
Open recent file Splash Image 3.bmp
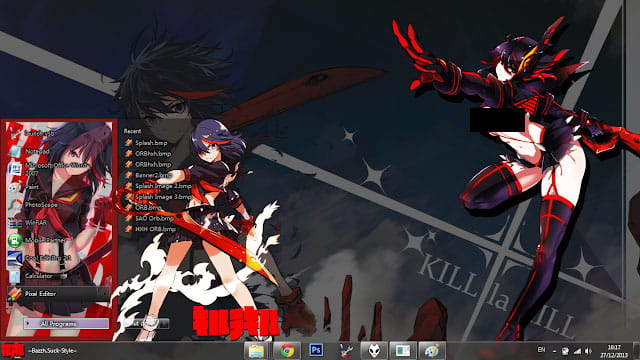pyautogui.click(x=158, y=197)
